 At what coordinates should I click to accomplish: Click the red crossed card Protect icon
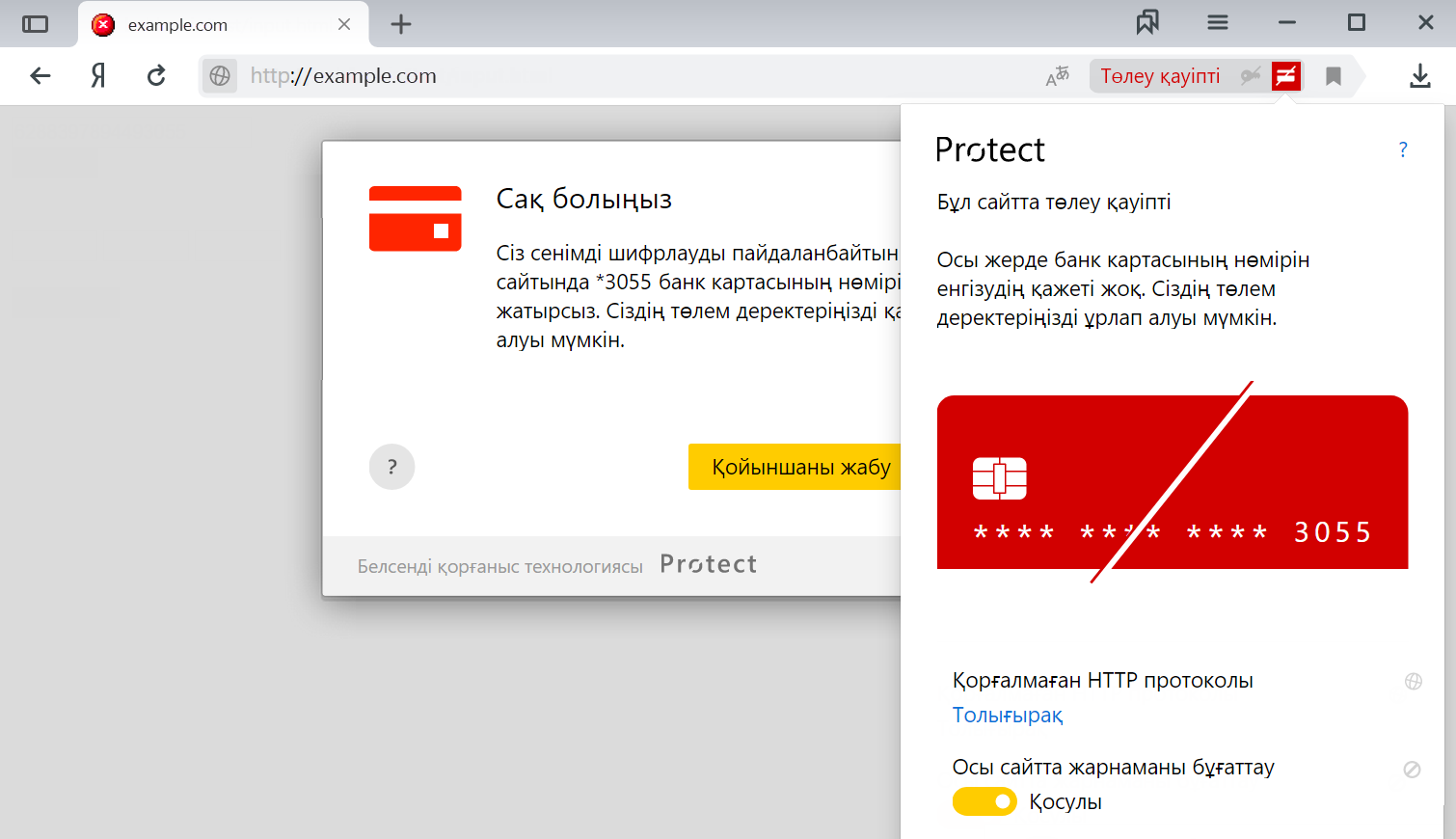[1286, 75]
